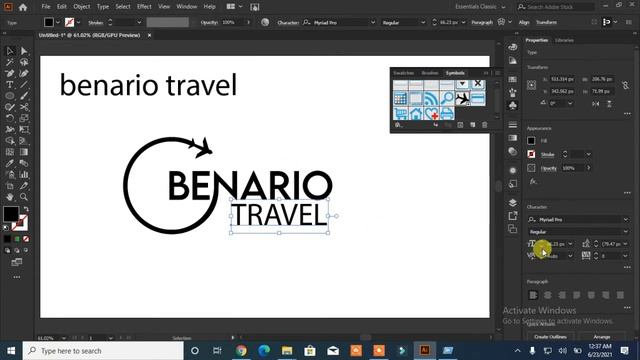Click the Create Outlines button
The height and width of the screenshot is (360, 640).
[x=550, y=337]
